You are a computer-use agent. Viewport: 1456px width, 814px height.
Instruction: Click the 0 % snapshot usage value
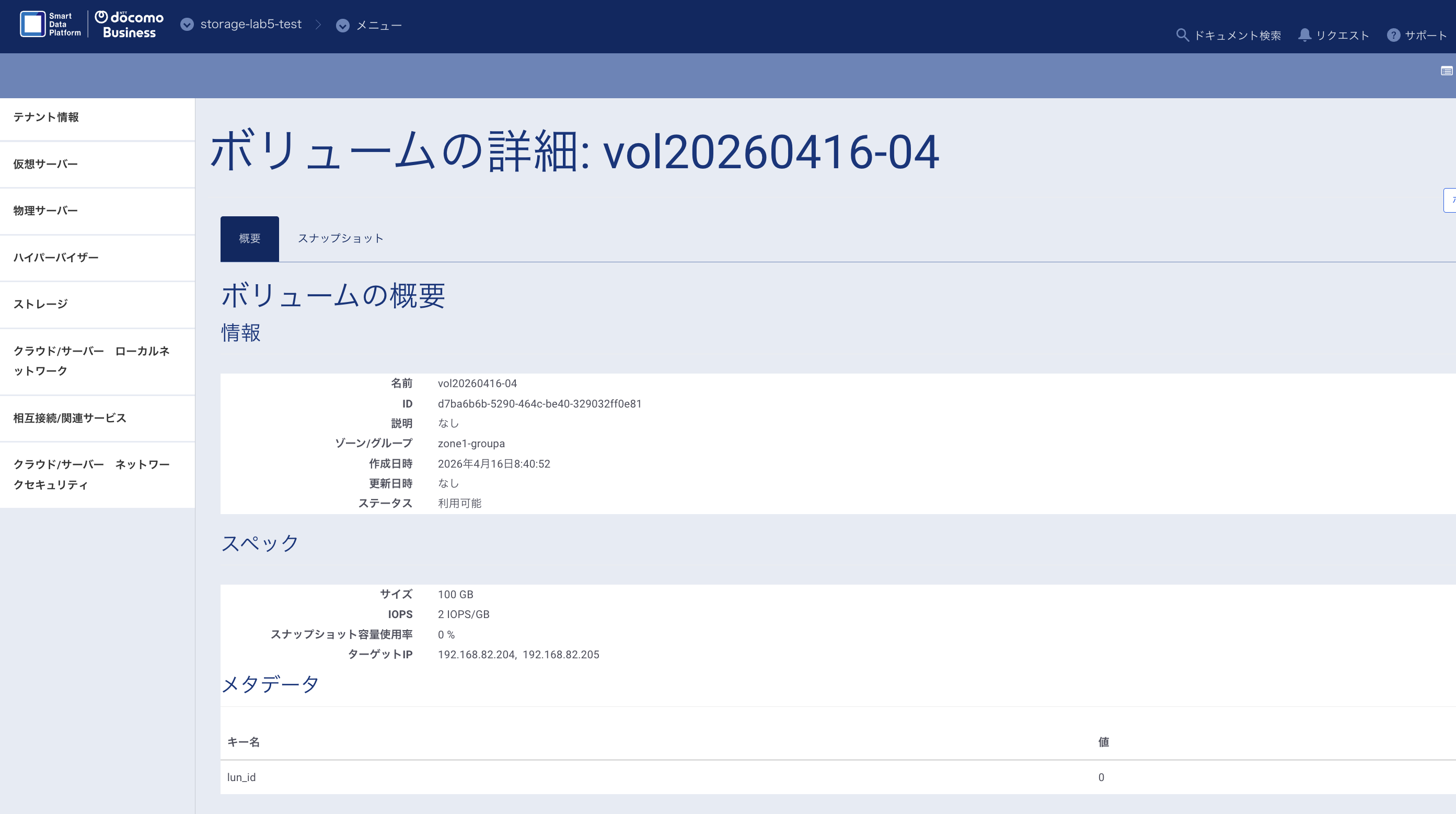click(x=446, y=634)
